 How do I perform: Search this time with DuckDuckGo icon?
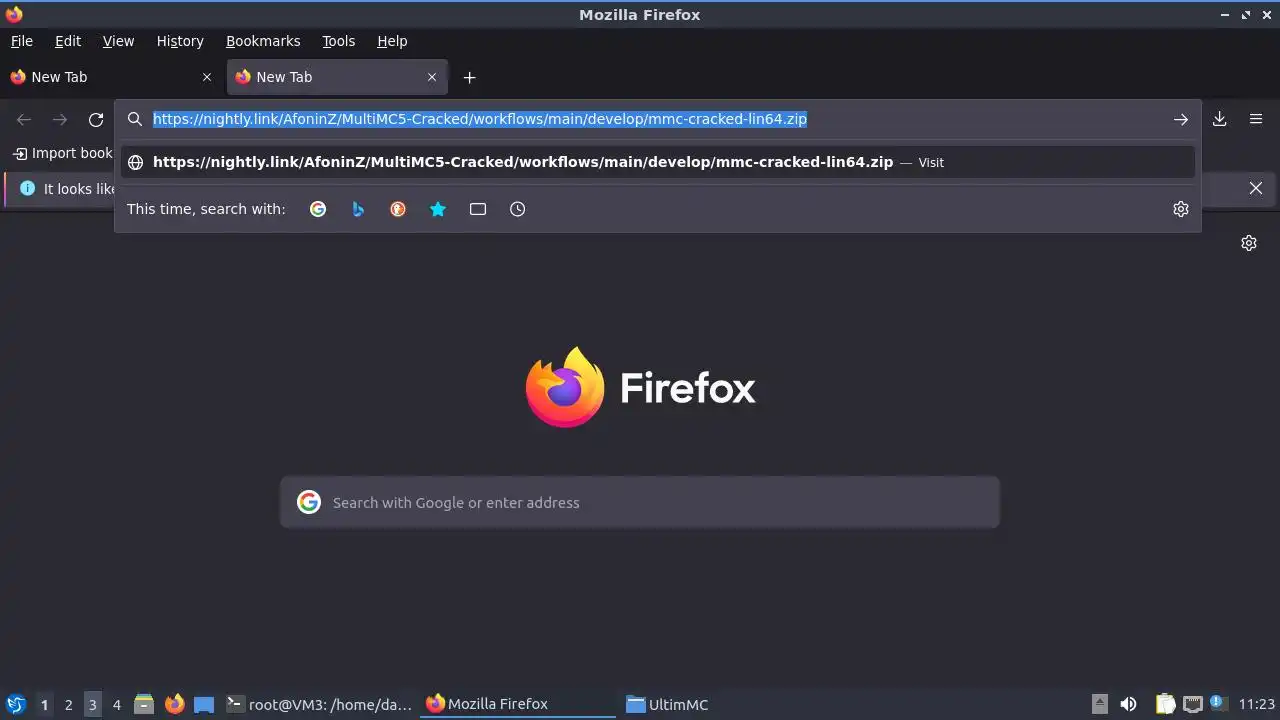pyautogui.click(x=398, y=209)
